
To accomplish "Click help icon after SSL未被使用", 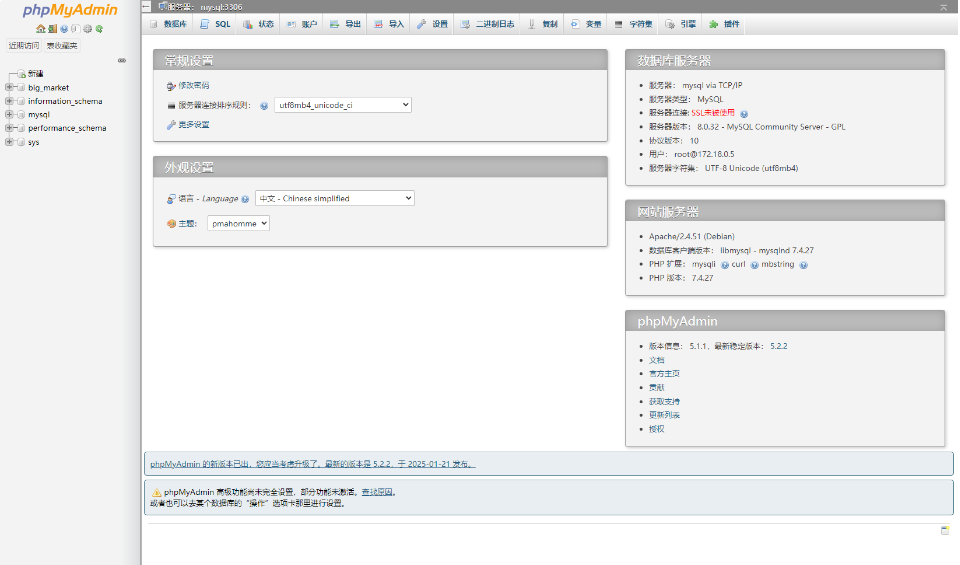I will 744,114.
